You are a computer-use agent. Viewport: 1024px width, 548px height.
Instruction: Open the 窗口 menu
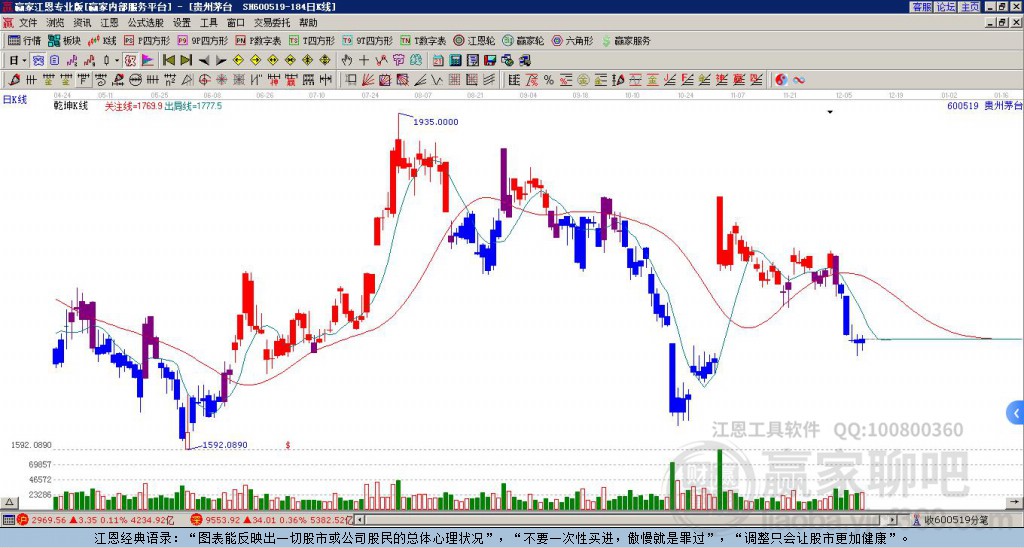tap(236, 23)
